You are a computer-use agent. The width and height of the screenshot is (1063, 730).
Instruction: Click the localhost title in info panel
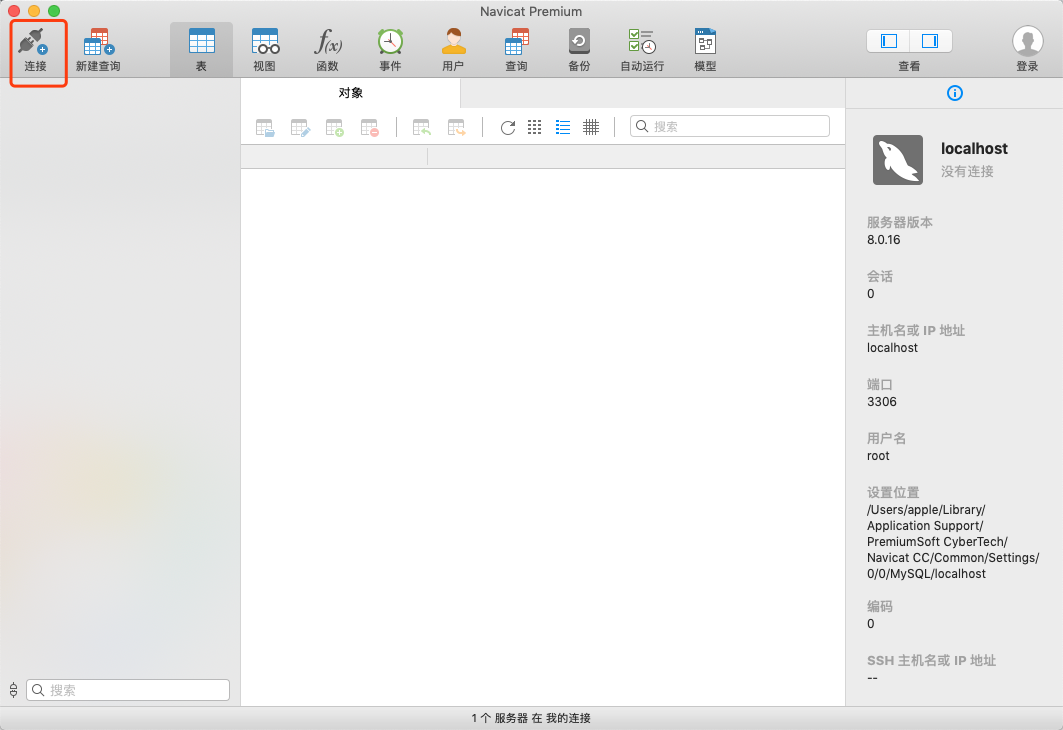point(974,148)
